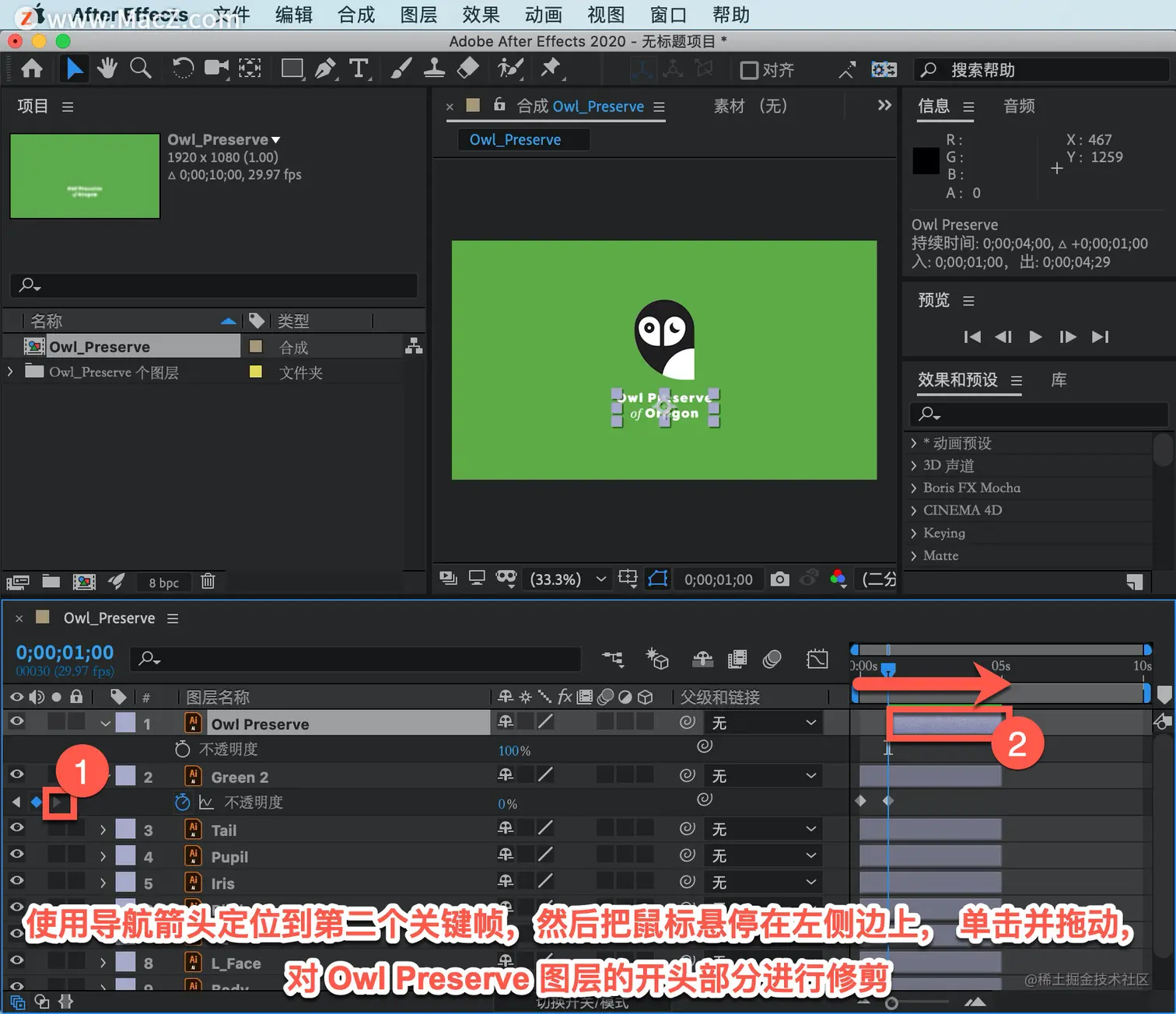The image size is (1176, 1014).
Task: Enable frame blending icon in timeline
Action: pyautogui.click(x=737, y=659)
